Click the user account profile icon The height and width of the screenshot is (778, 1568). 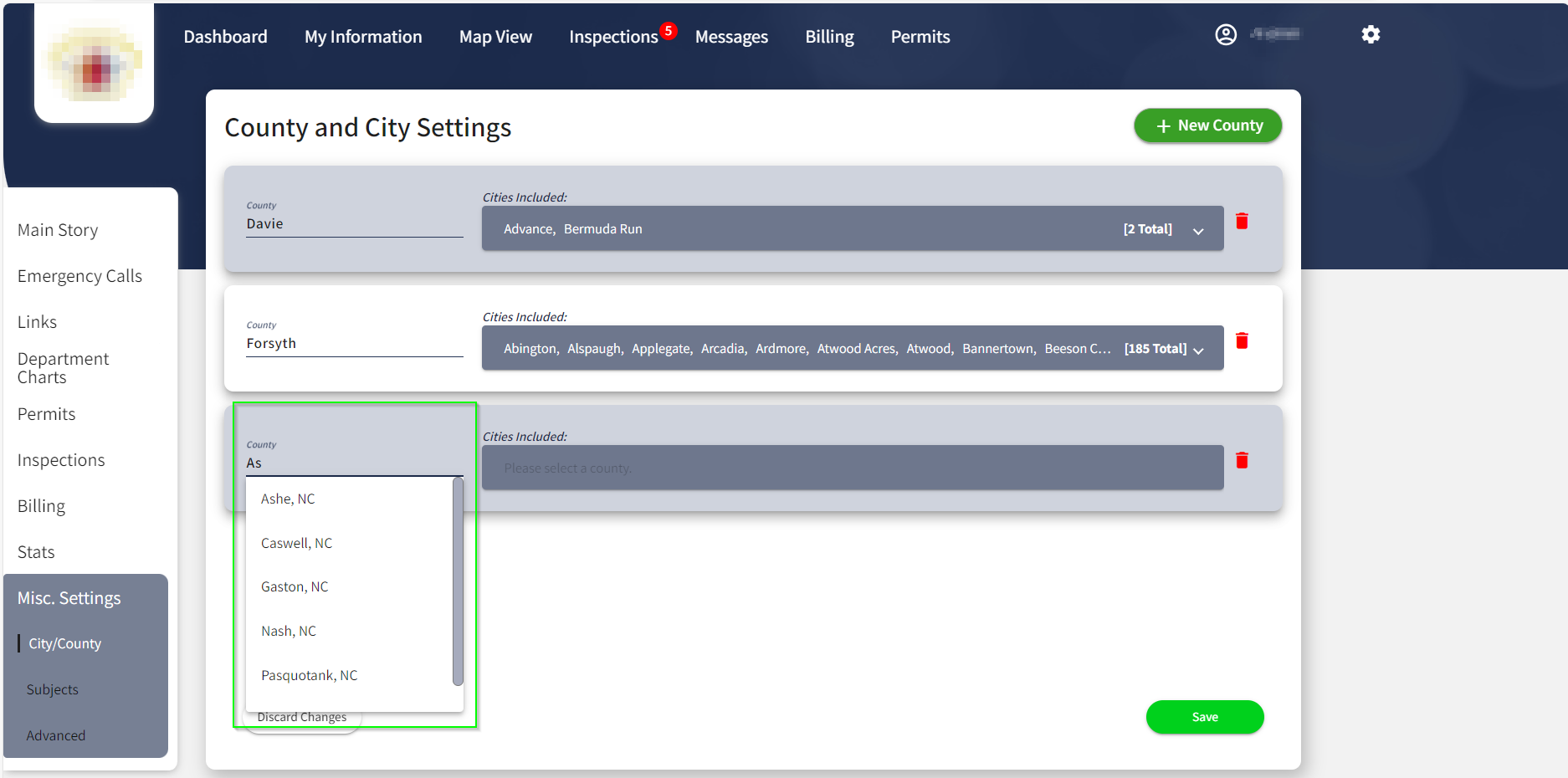coord(1225,34)
